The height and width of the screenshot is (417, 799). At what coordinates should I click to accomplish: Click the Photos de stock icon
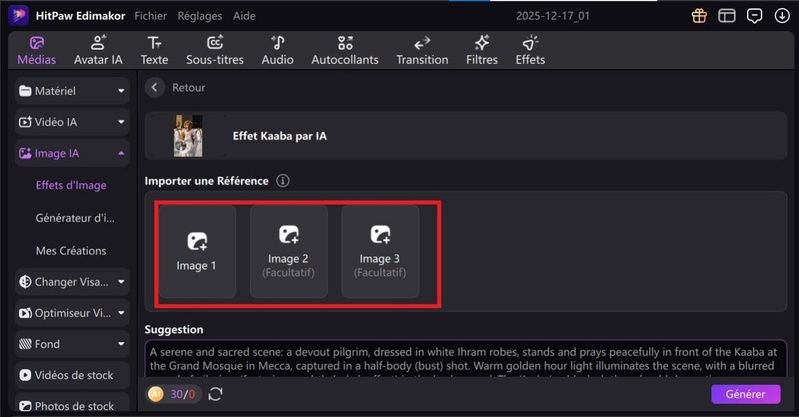(x=25, y=406)
